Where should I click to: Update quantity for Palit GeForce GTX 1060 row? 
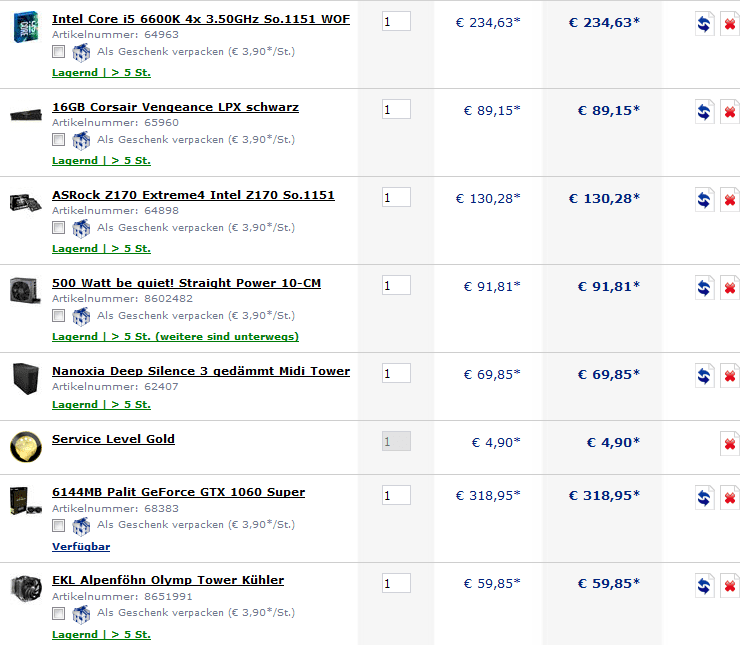(x=704, y=498)
